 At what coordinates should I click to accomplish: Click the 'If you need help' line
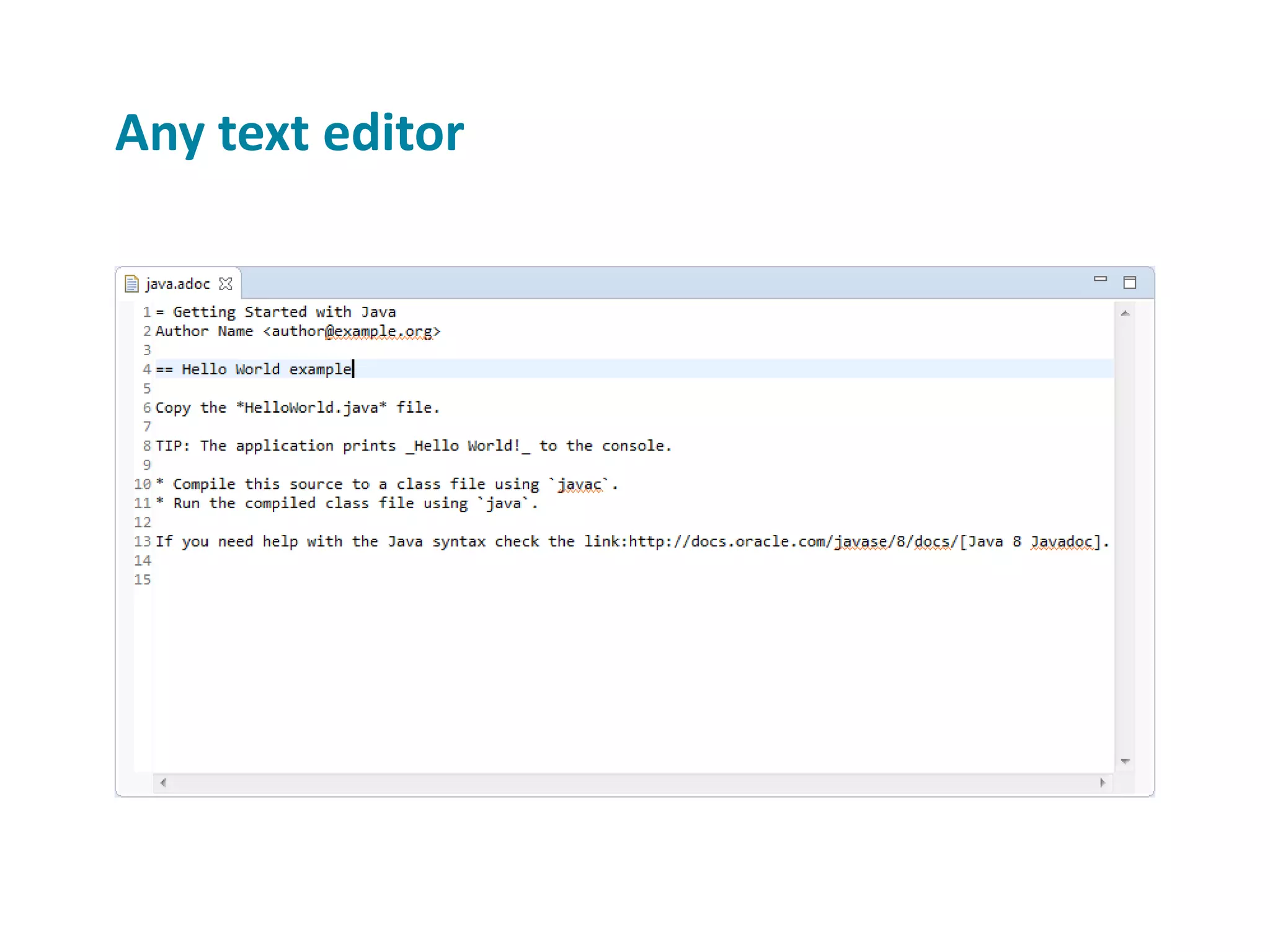(x=633, y=542)
